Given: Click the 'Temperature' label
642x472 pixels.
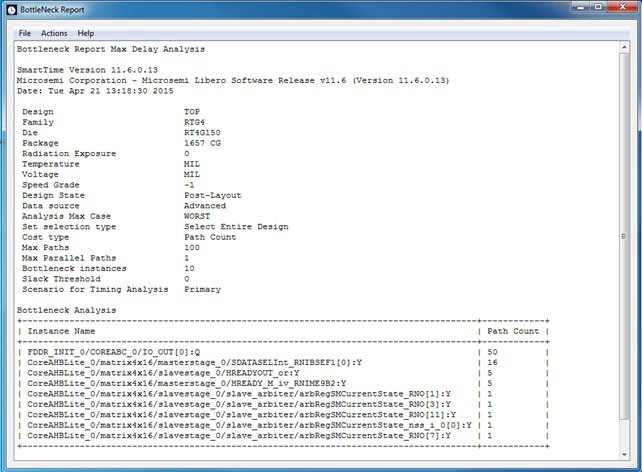Looking at the screenshot, I should coord(50,164).
